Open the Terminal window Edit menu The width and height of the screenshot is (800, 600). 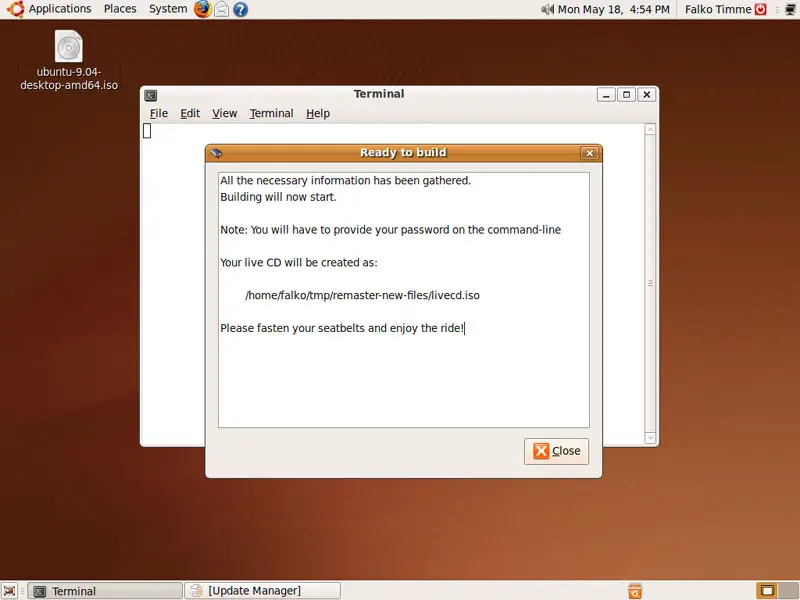coord(190,113)
